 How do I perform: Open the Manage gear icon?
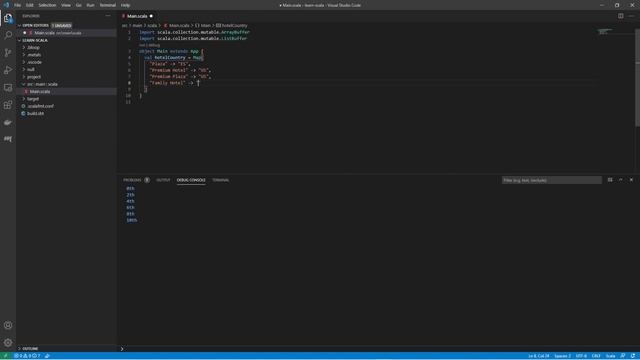(8, 342)
